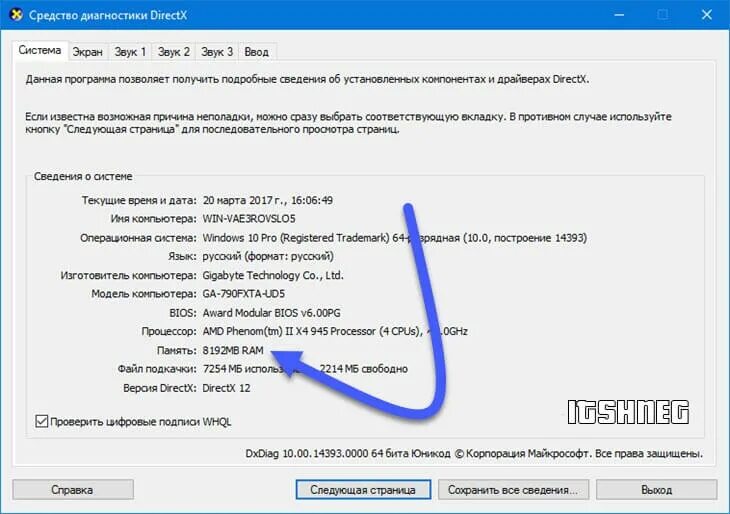Click the Выход button
The height and width of the screenshot is (514, 730).
point(656,490)
